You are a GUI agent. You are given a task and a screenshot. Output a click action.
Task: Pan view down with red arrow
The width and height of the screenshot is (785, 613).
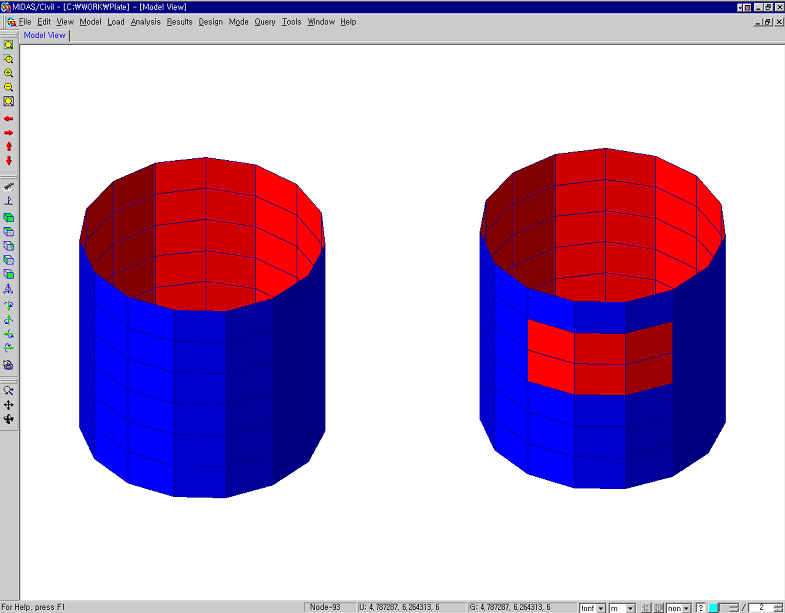pos(9,160)
